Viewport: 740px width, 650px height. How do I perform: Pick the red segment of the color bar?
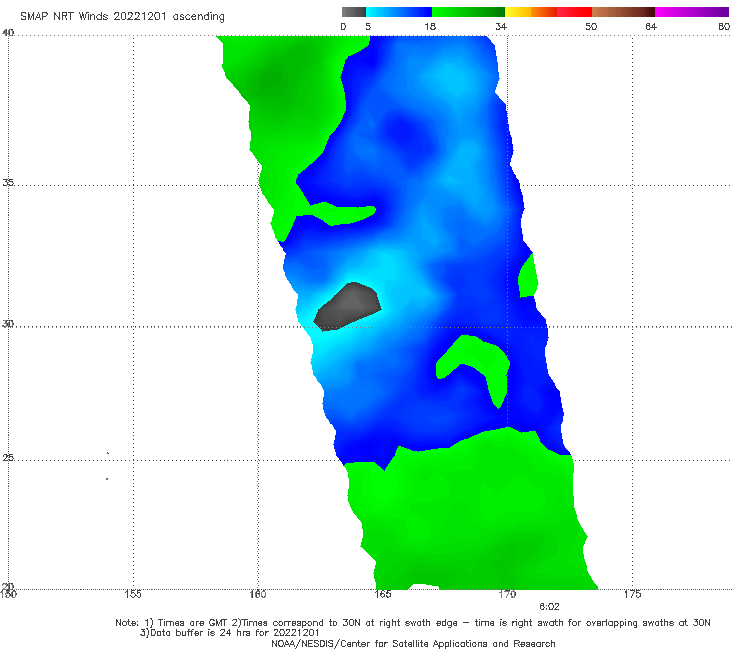(x=574, y=12)
